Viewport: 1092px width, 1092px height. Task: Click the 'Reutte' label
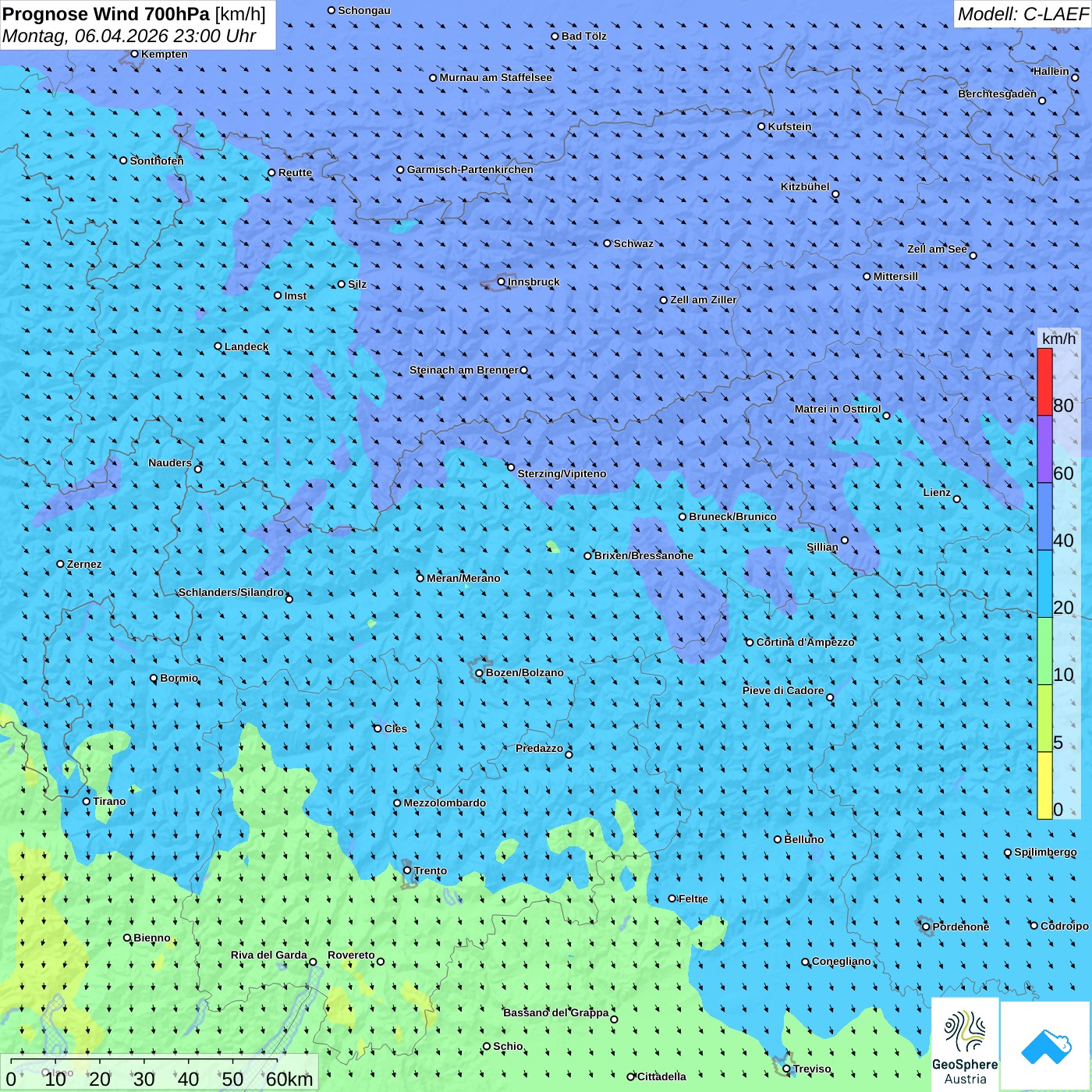tap(296, 172)
